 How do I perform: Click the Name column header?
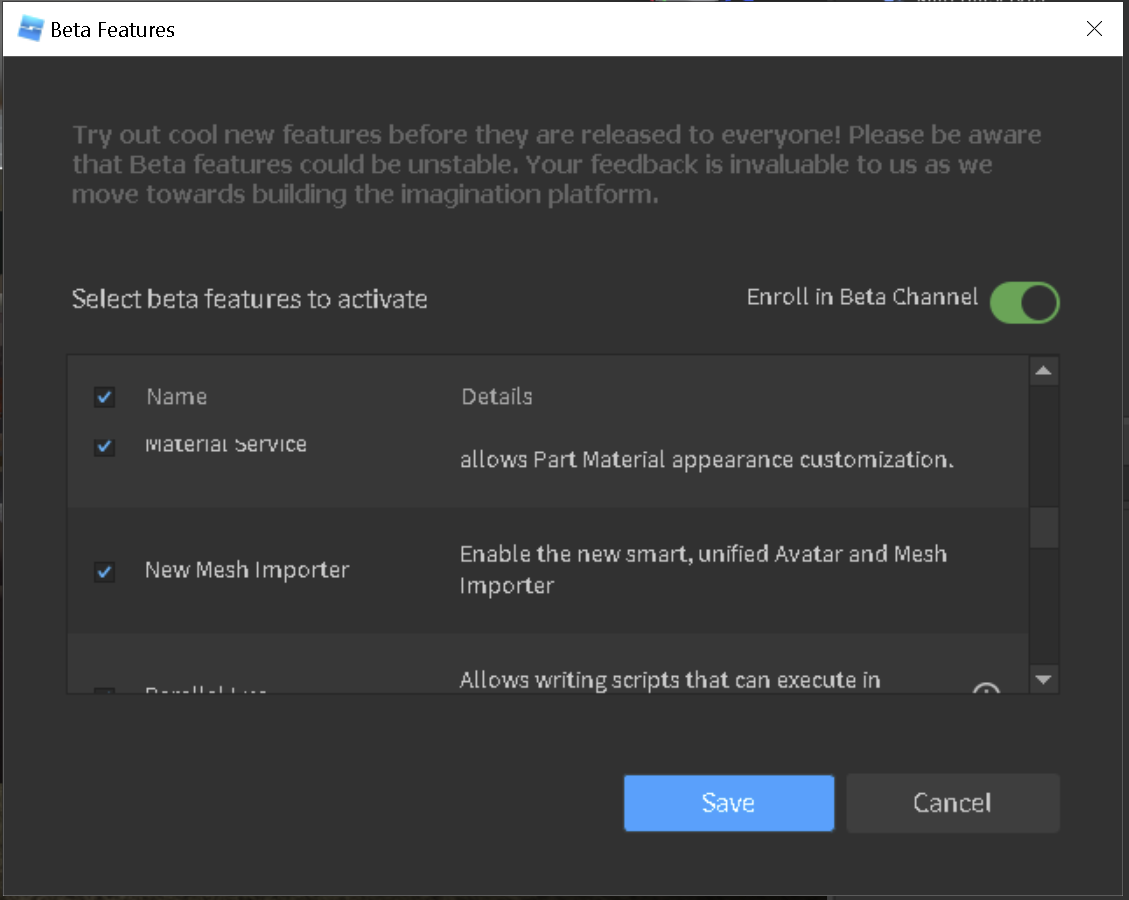(176, 396)
